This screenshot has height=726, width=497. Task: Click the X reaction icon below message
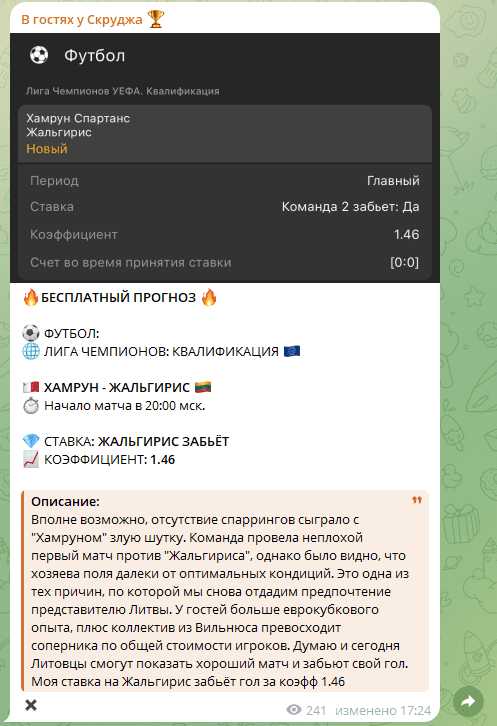click(x=31, y=705)
